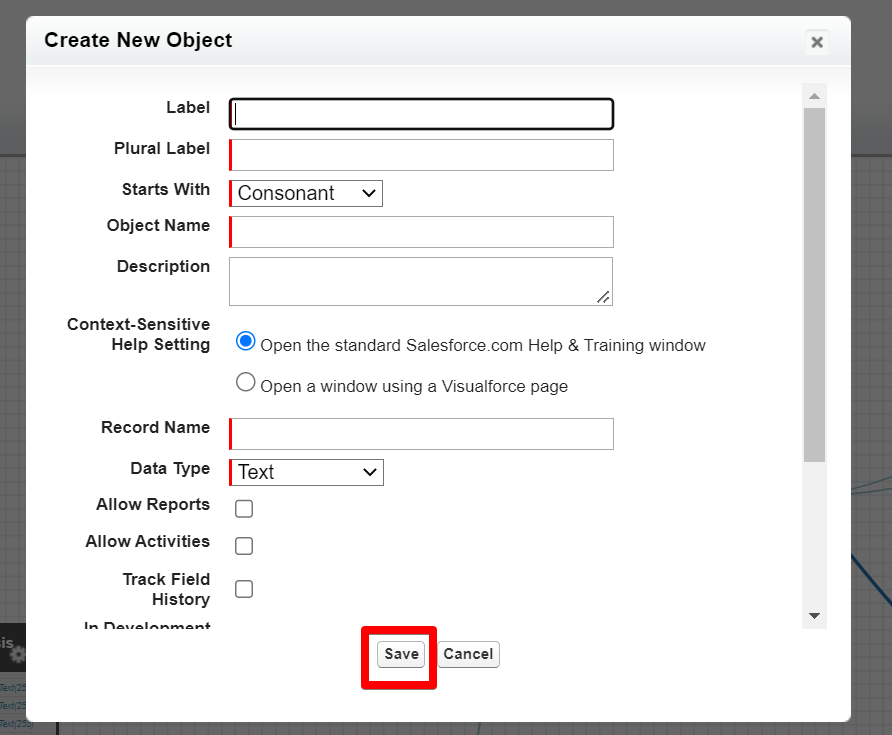Click the Description resize grip corner
892x735 pixels.
604,297
